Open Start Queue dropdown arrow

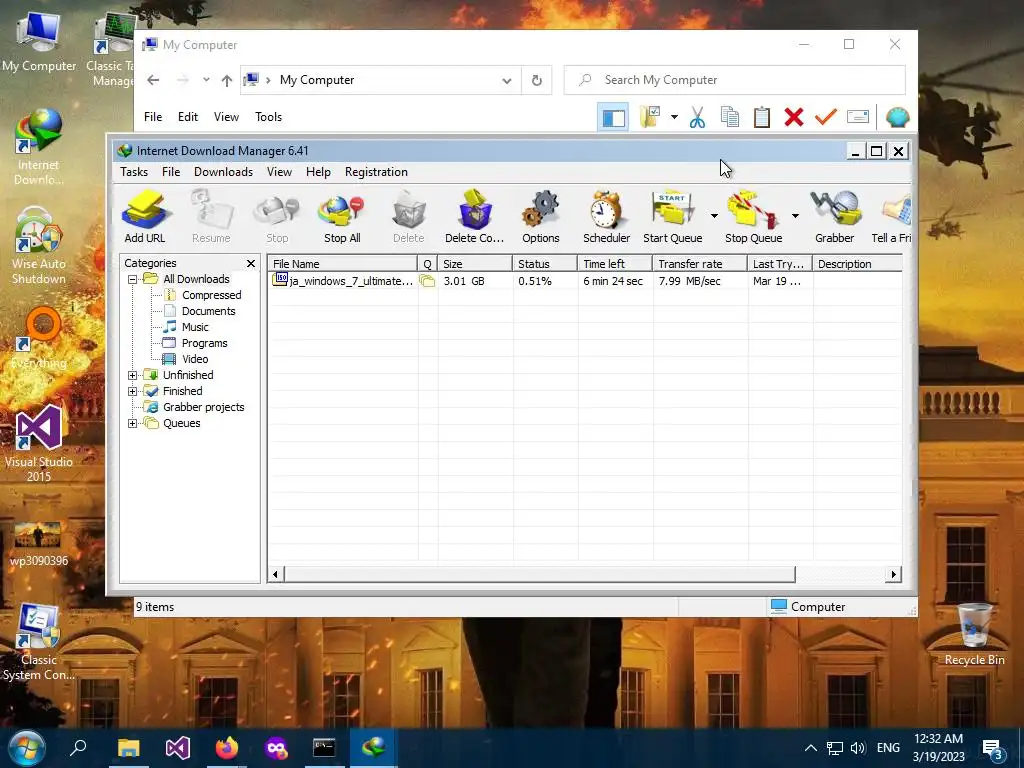(x=714, y=216)
